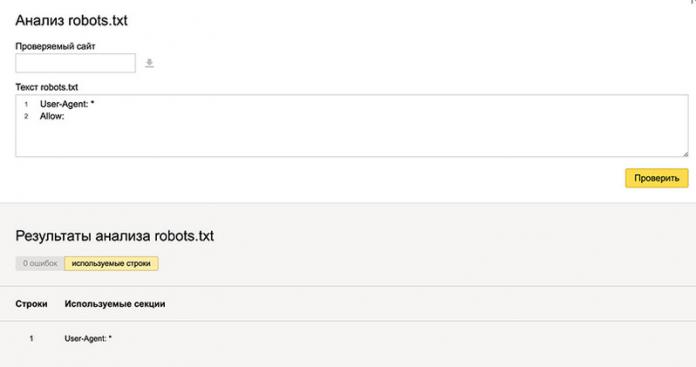696x367 pixels.
Task: Click the download robots.txt icon
Action: pos(150,63)
